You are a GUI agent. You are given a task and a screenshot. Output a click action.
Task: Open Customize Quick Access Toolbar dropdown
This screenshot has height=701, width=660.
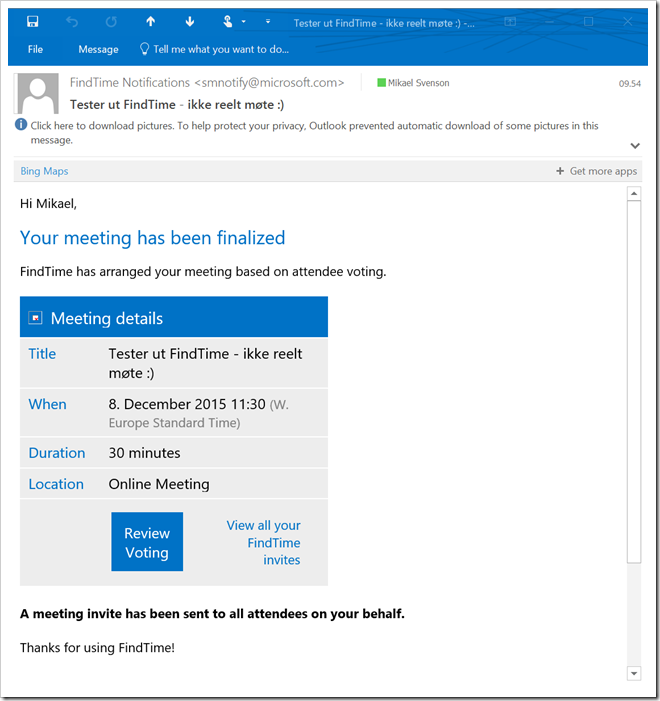(x=268, y=21)
